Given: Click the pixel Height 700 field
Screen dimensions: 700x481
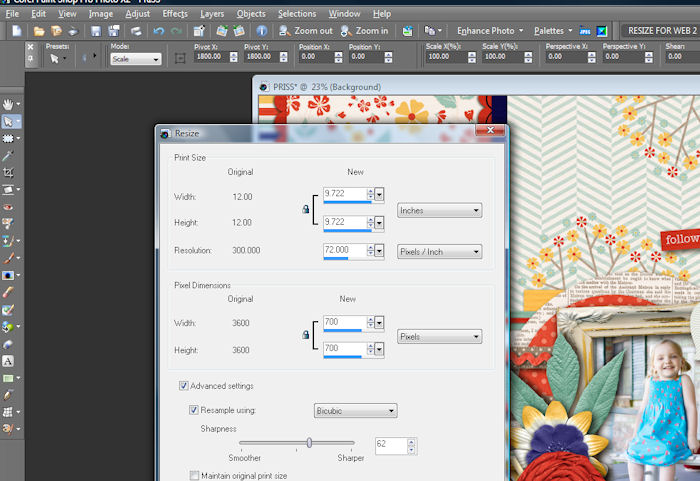Looking at the screenshot, I should coord(345,348).
